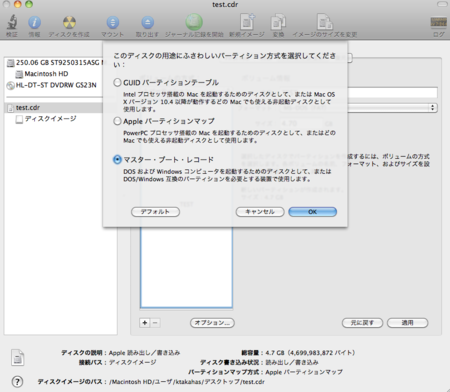Click the Resize Image (イメージのサイズを変更) icon
This screenshot has width=450, height=392.
click(325, 22)
